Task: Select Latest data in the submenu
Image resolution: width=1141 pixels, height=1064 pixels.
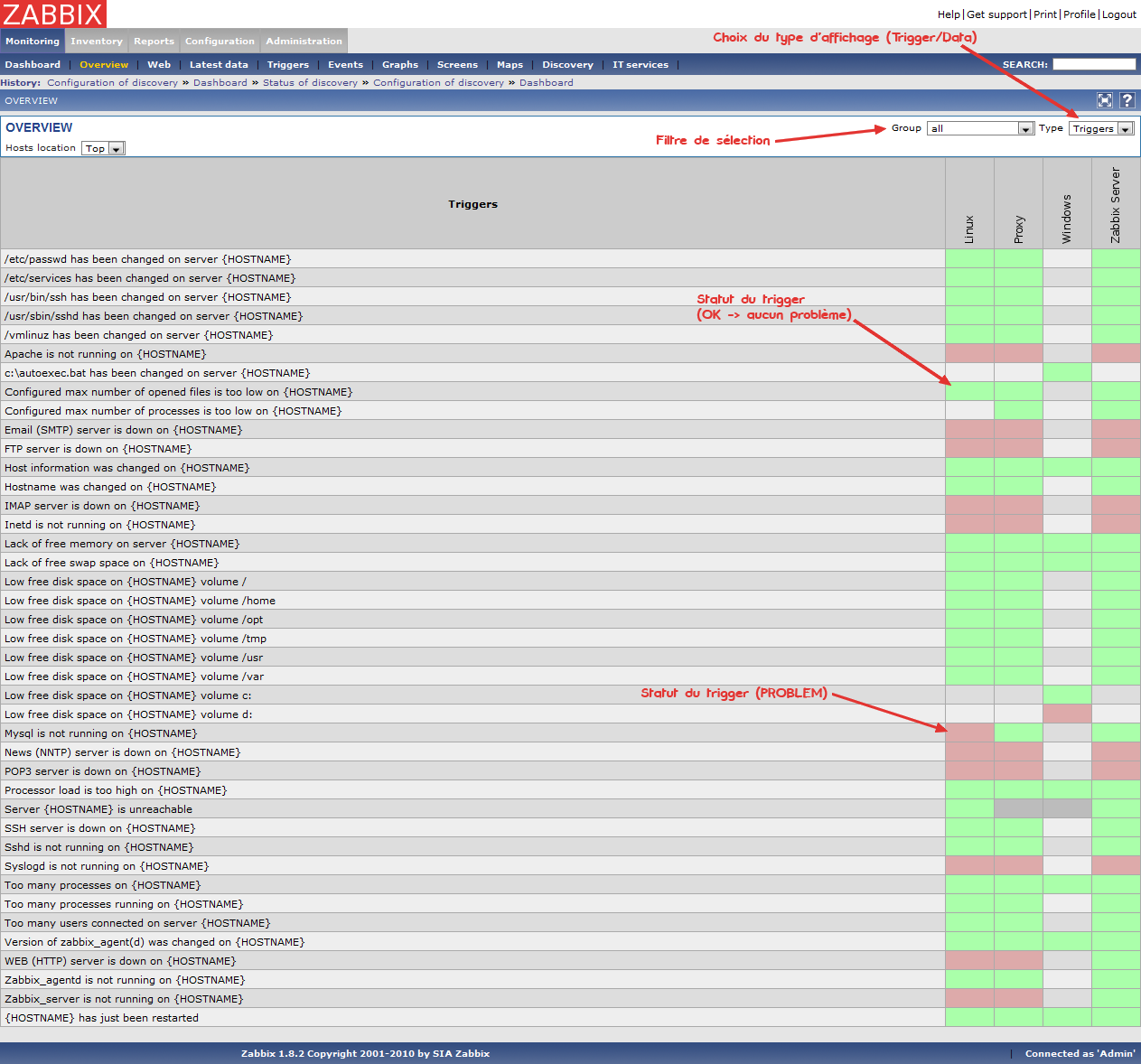Action: pos(219,65)
